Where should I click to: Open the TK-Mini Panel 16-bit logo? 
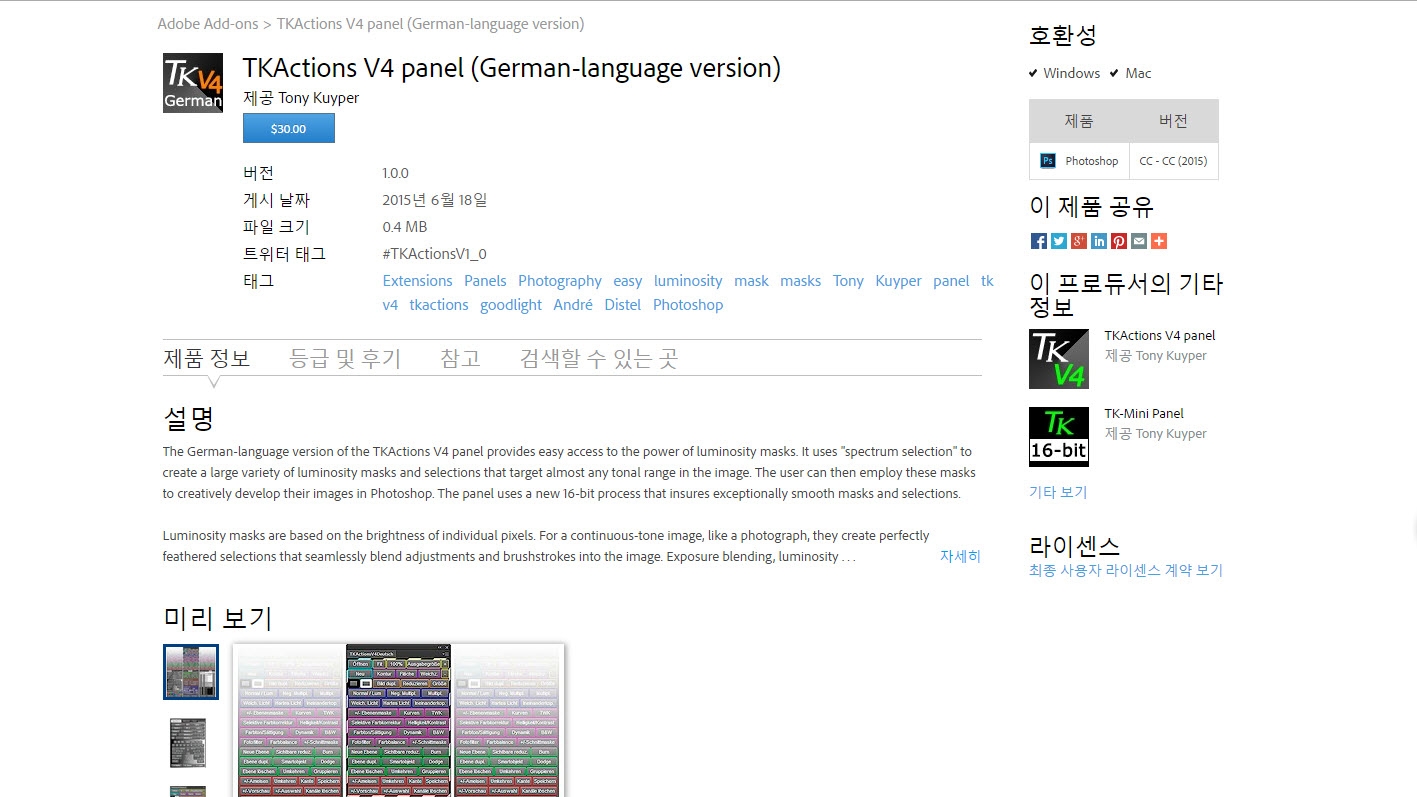[x=1059, y=437]
